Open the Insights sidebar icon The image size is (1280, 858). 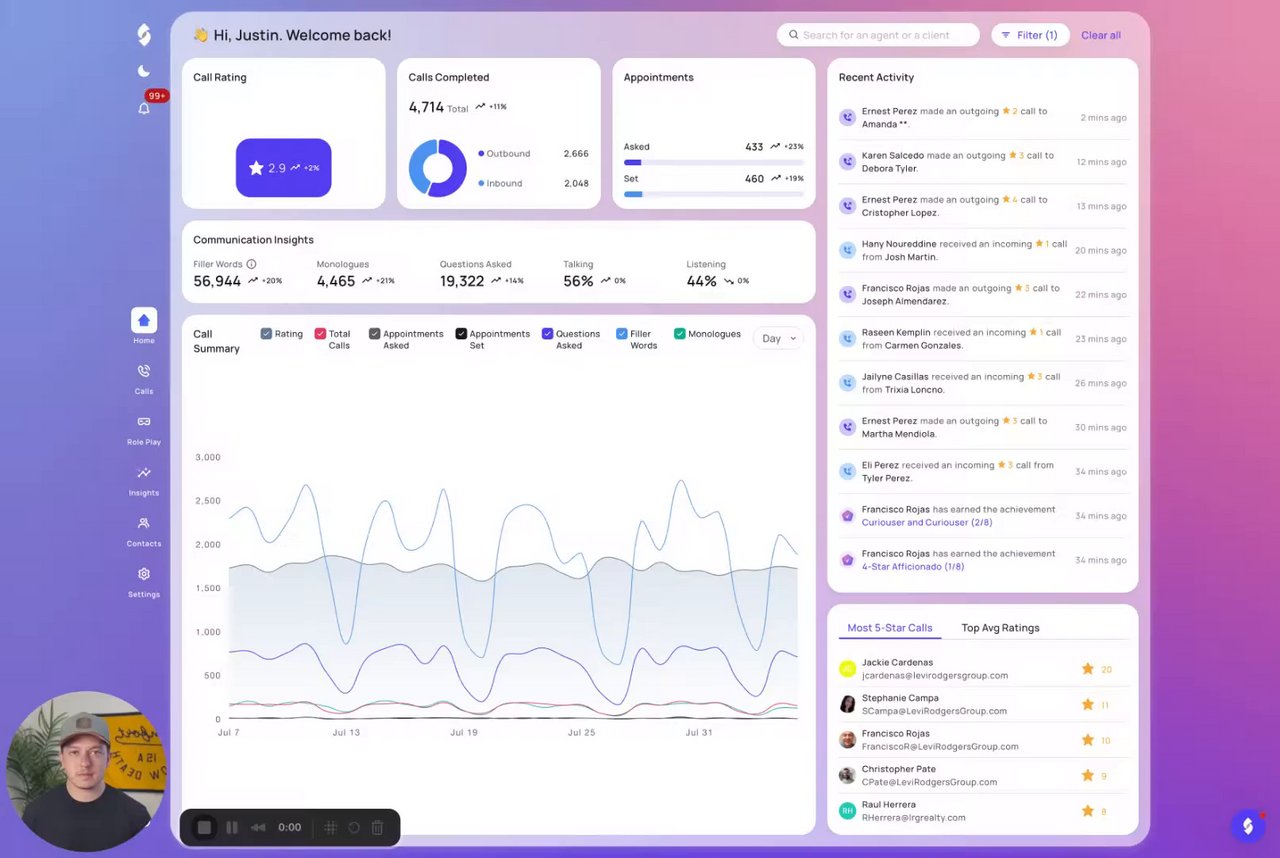tap(144, 473)
